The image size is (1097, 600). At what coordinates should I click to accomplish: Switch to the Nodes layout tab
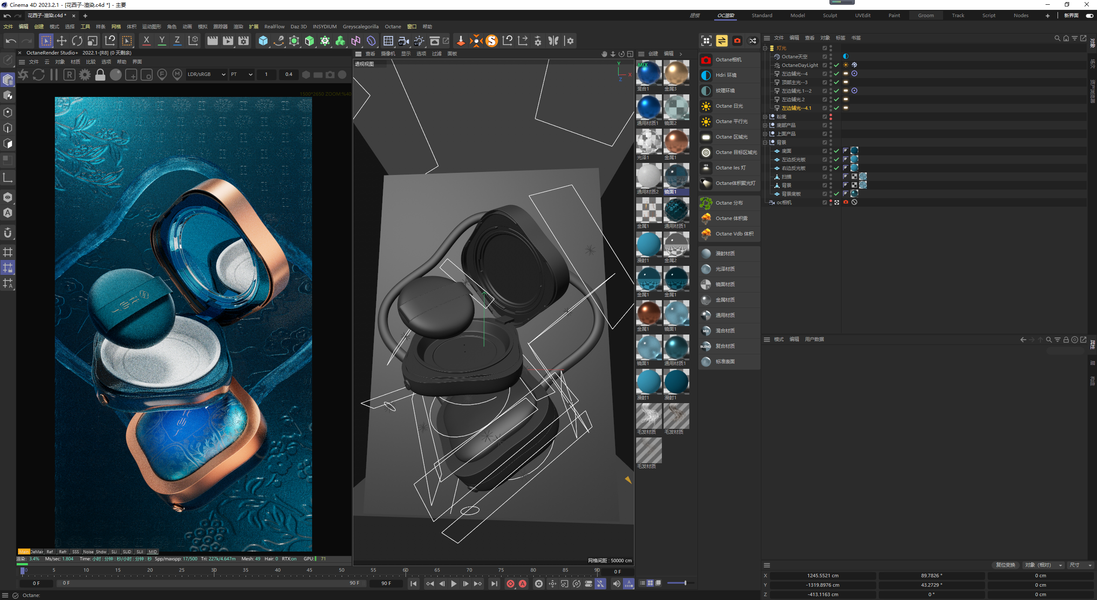[x=1021, y=15]
